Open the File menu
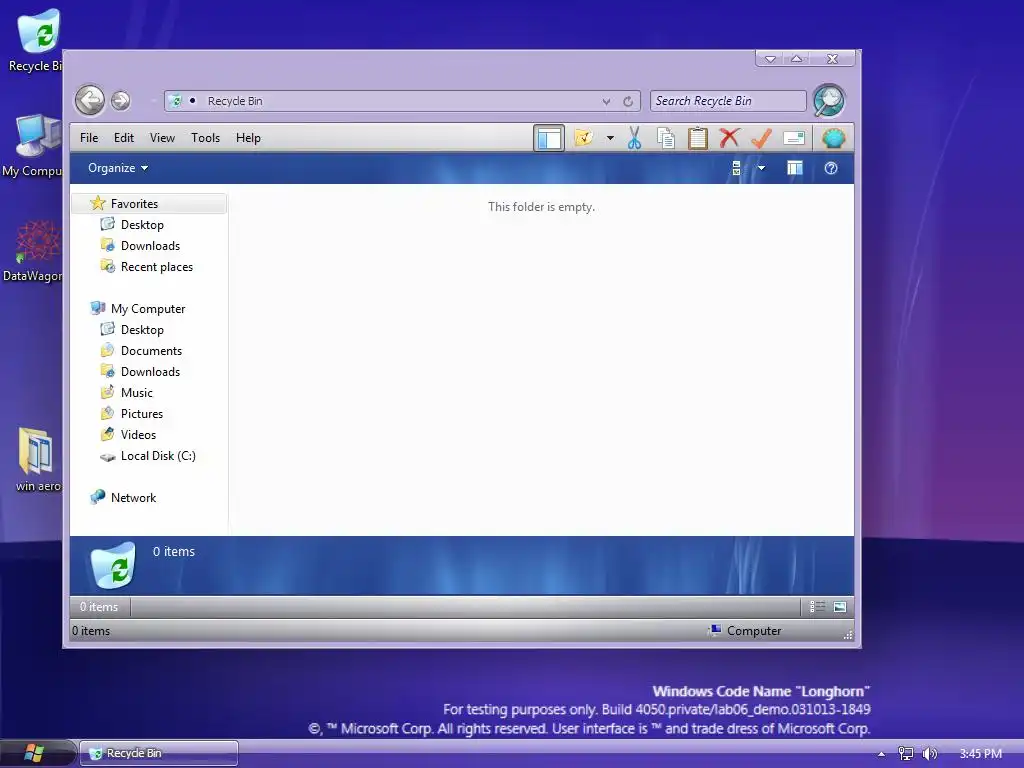 coord(89,138)
